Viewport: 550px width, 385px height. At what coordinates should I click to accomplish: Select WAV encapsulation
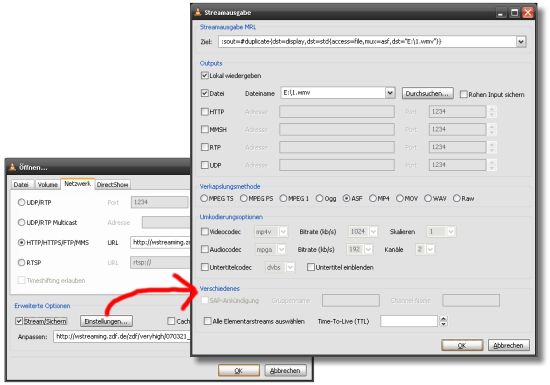pyautogui.click(x=428, y=198)
